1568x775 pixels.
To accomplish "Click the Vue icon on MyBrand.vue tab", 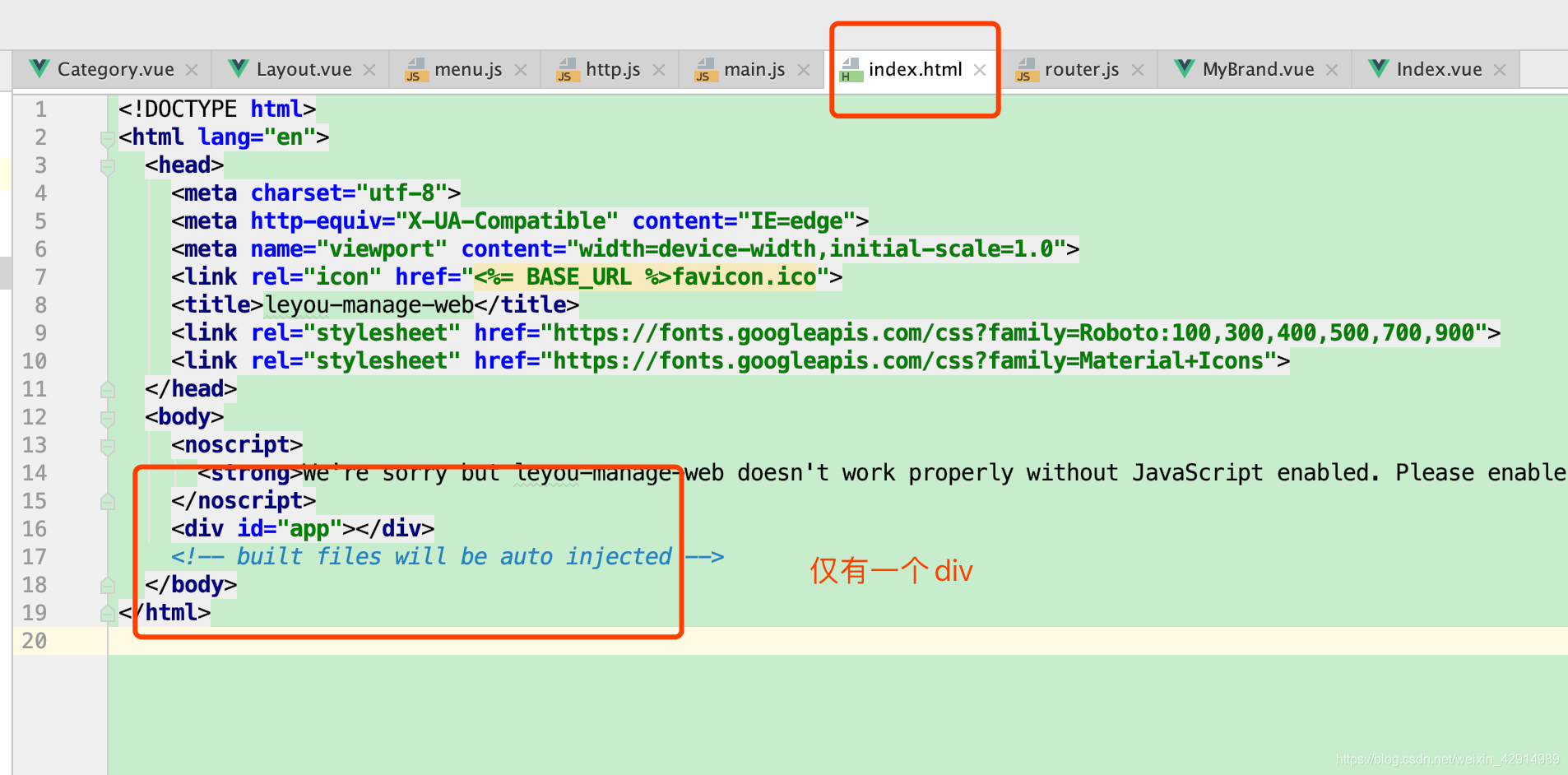I will click(x=1184, y=69).
